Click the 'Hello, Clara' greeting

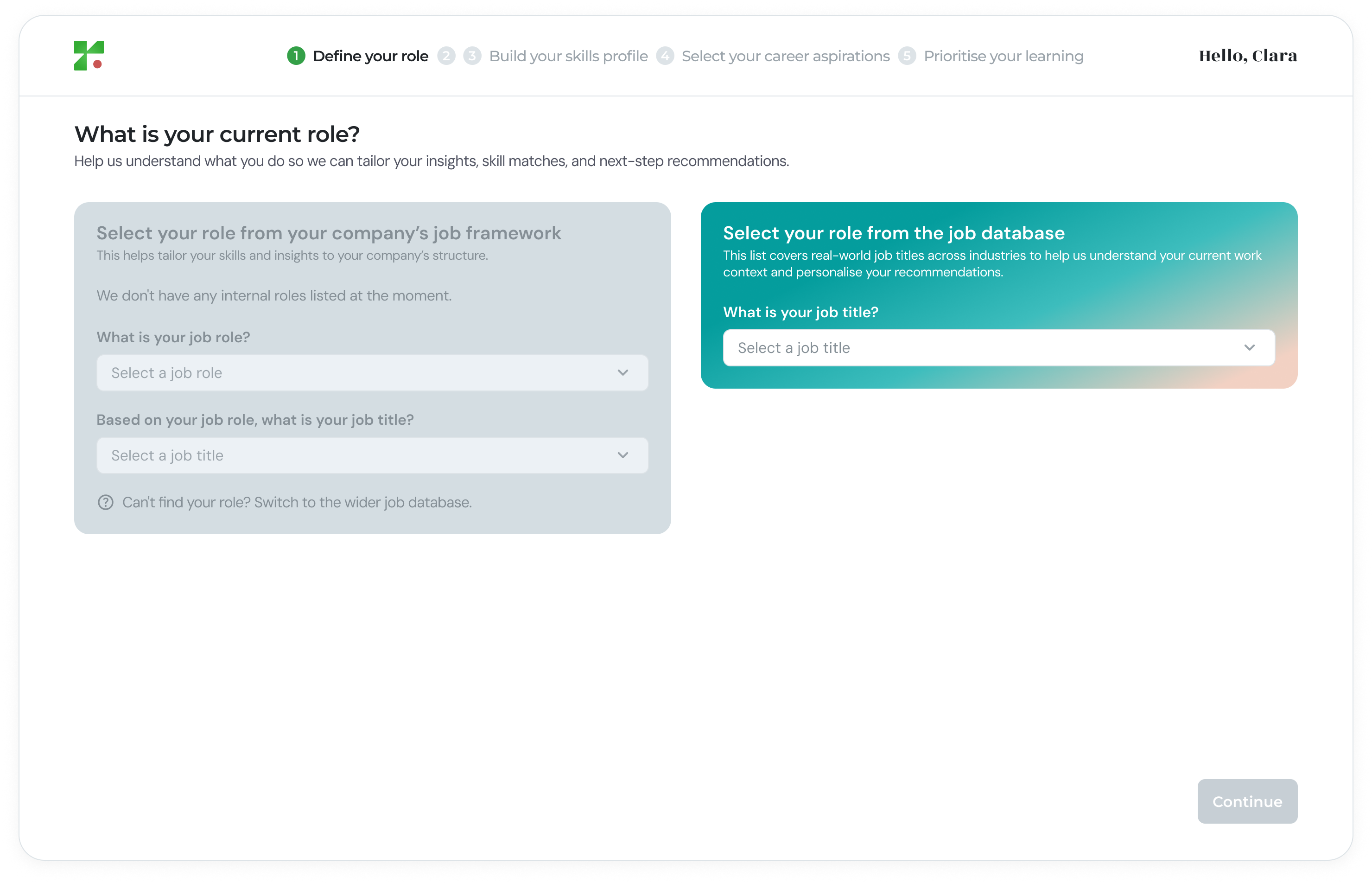point(1248,56)
